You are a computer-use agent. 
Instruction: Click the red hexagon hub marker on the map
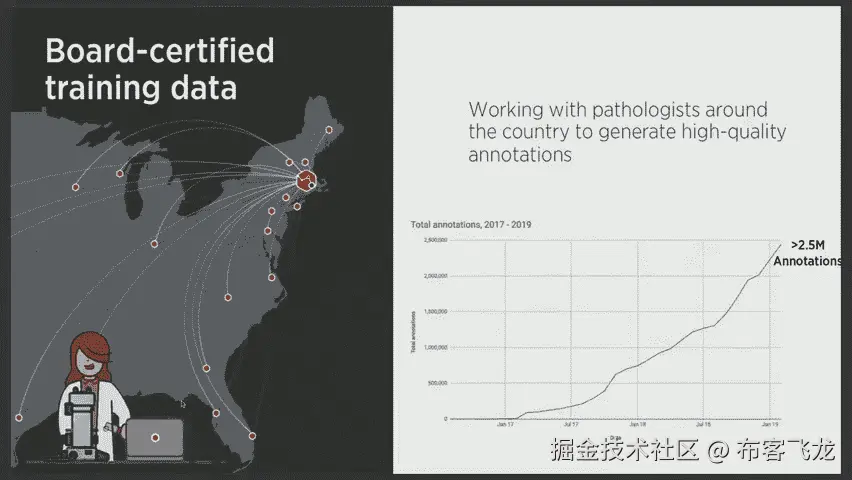(306, 180)
